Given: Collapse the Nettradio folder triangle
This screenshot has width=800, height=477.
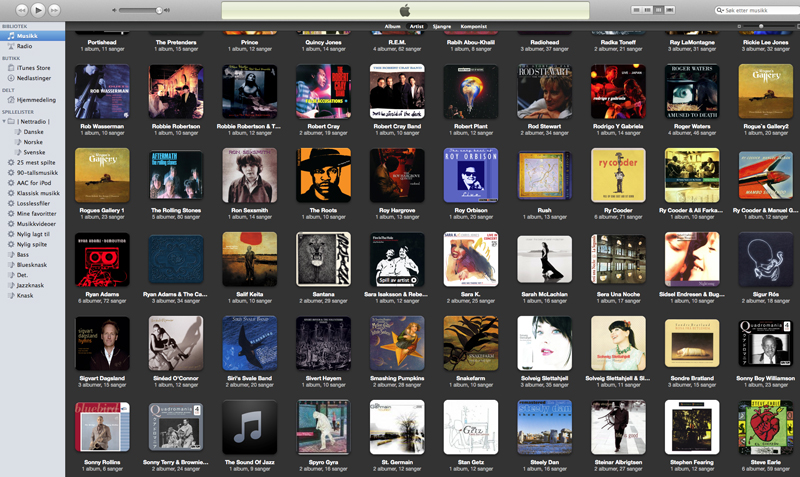Looking at the screenshot, I should tap(4, 121).
